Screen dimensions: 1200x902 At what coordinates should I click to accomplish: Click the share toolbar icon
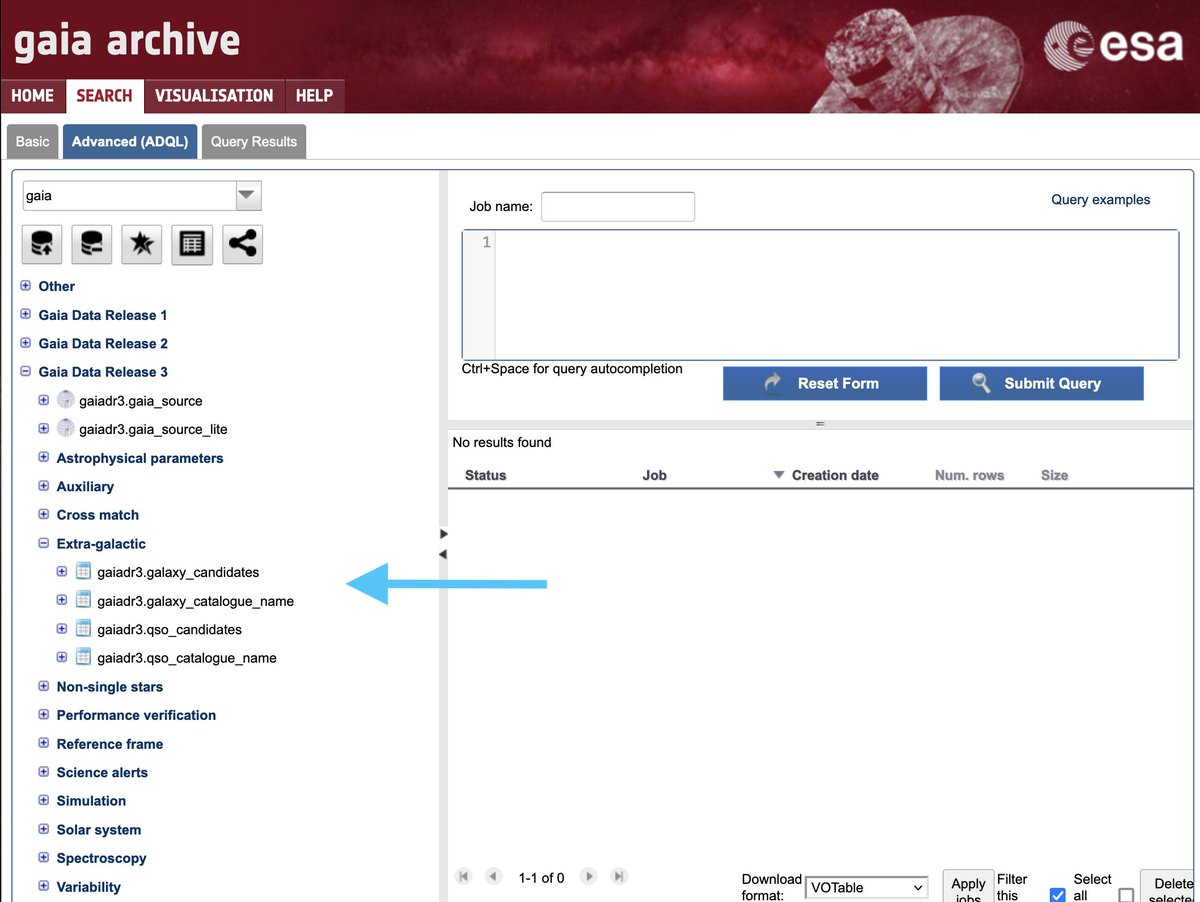pyautogui.click(x=242, y=244)
